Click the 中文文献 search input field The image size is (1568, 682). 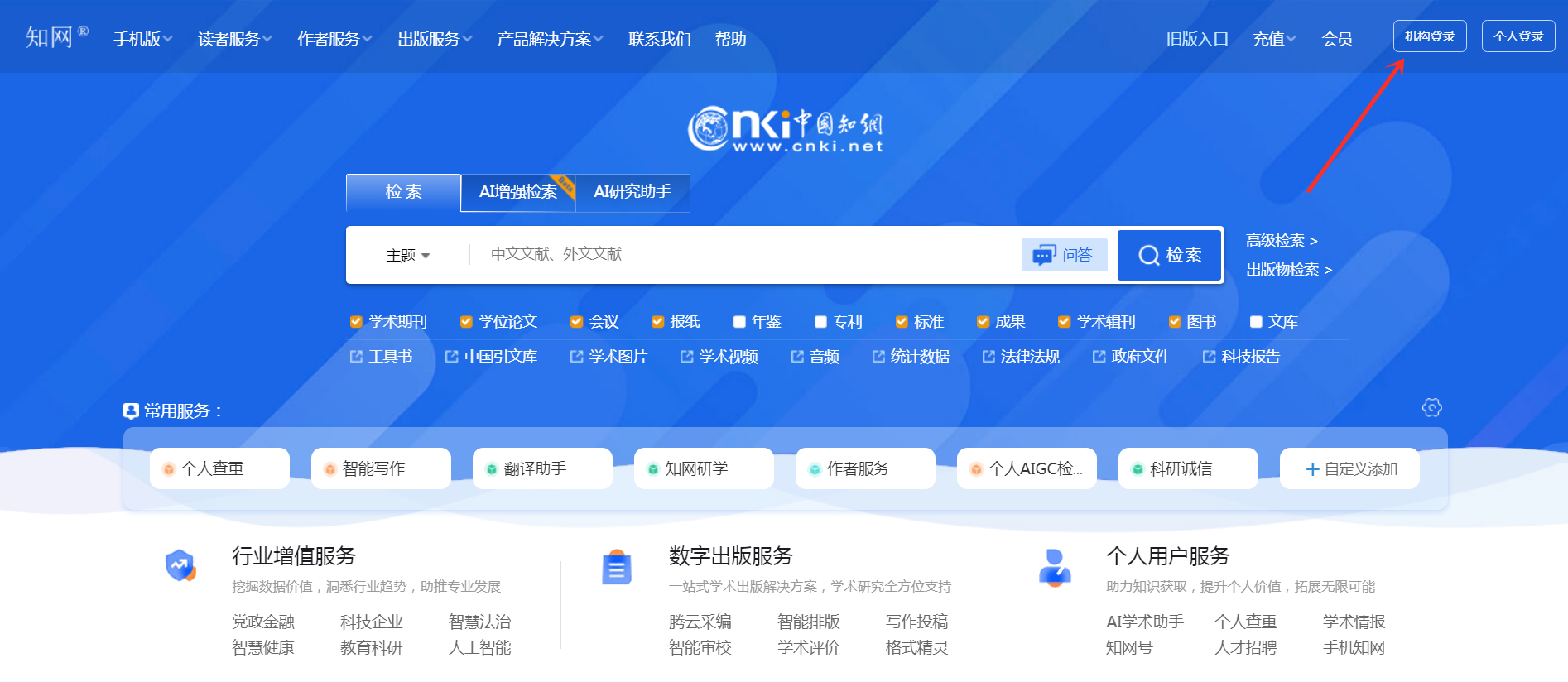click(745, 254)
